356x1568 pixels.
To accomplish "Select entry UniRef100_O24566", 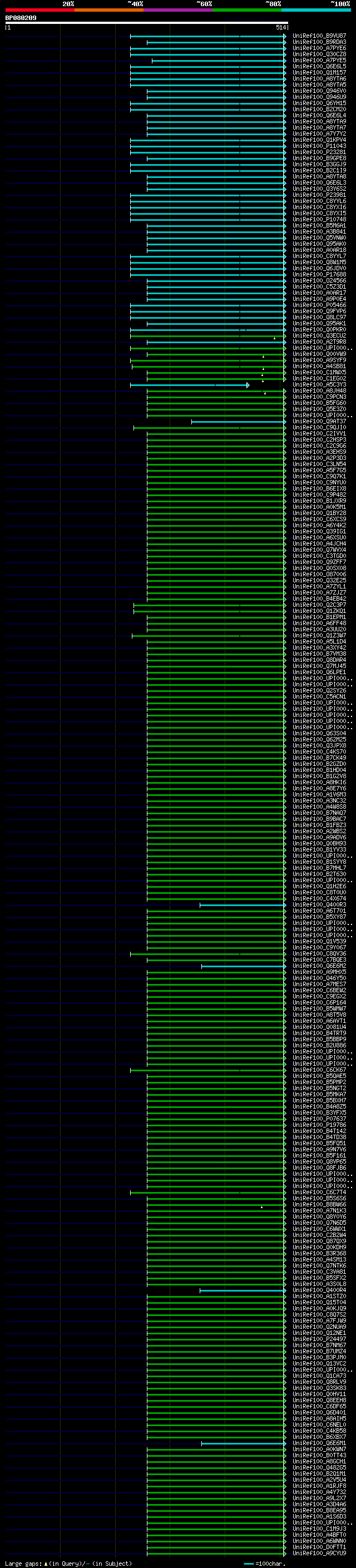I will tap(319, 280).
